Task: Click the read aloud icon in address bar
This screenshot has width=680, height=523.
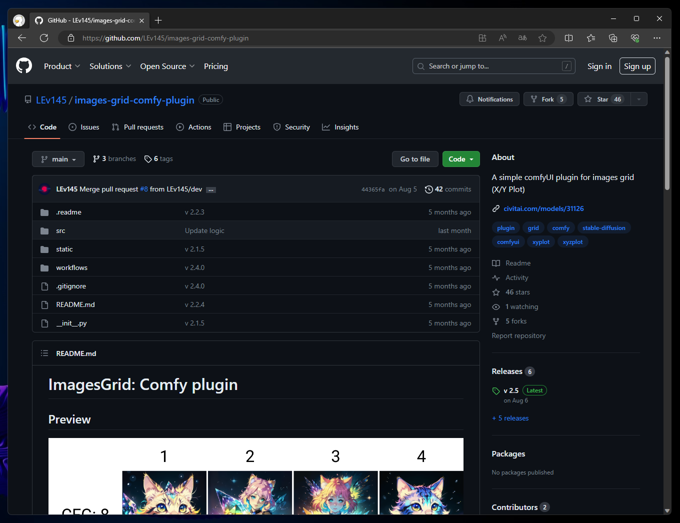Action: 502,38
